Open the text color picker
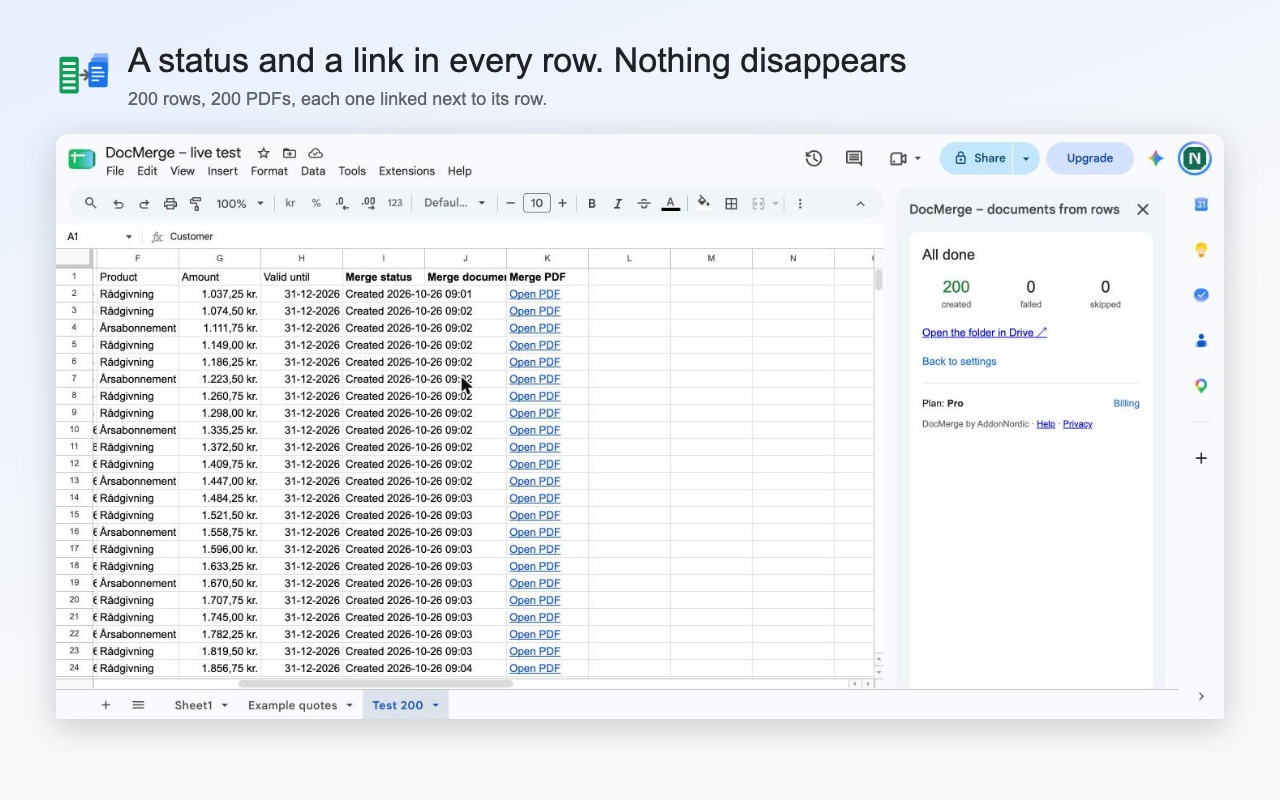Screen dimensions: 1280x800 671,203
